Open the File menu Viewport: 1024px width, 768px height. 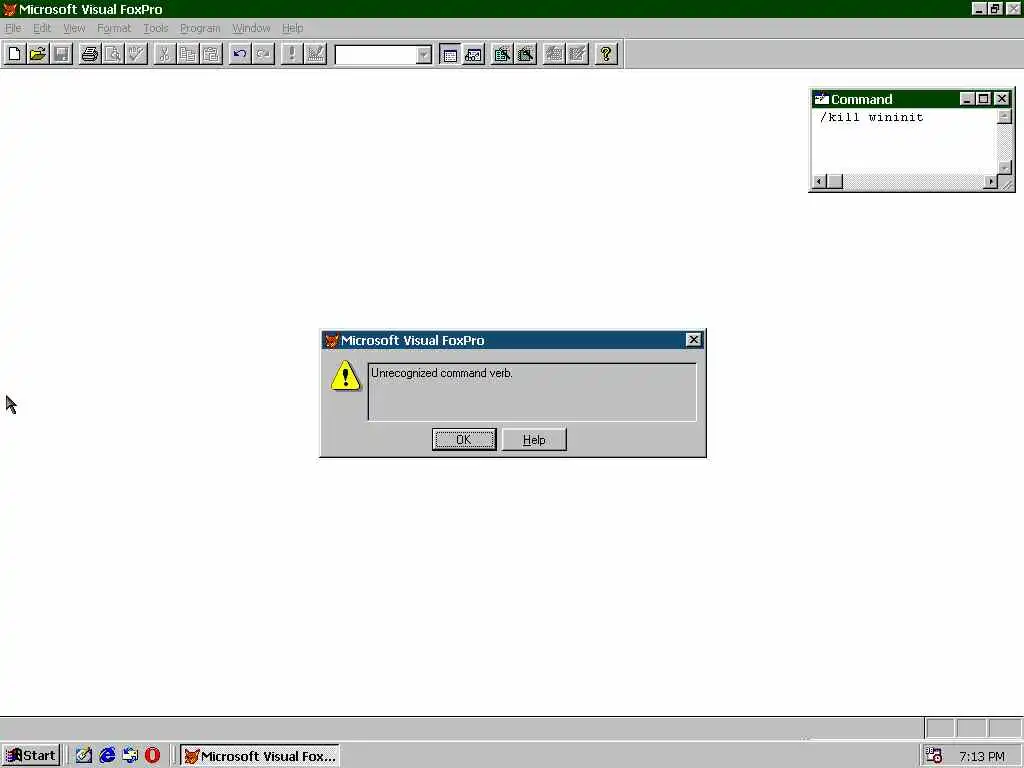[13, 28]
